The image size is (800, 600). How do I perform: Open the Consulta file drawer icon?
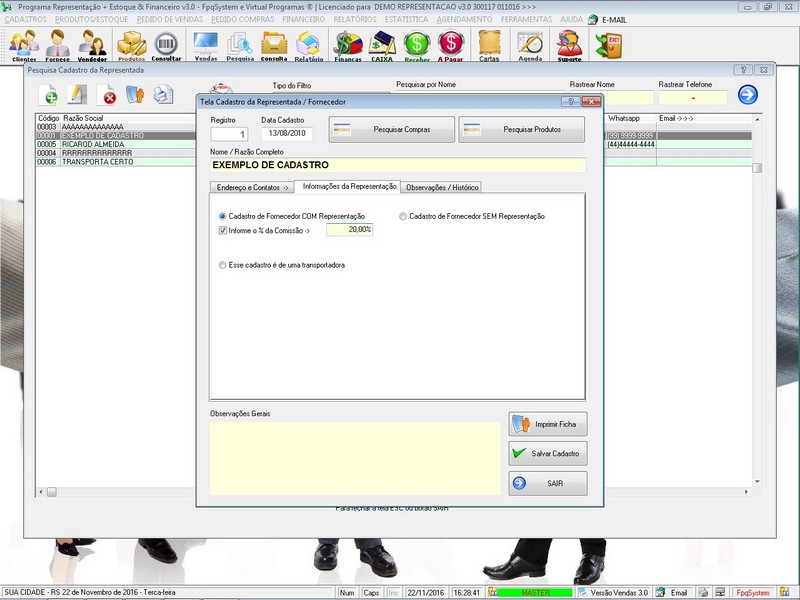coord(274,45)
